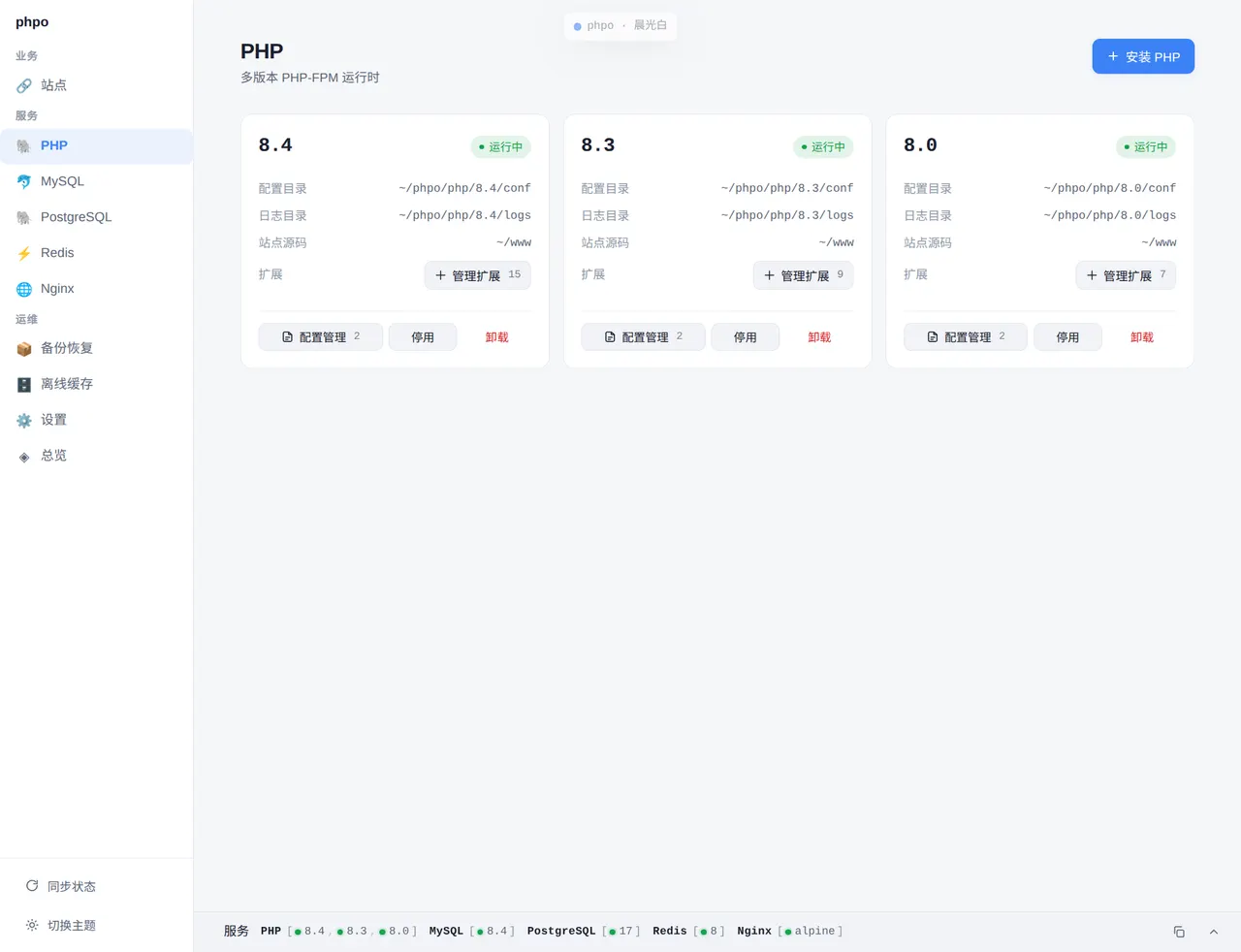Open 管理扩展 for PHP 8.0
The image size is (1241, 952).
pyautogui.click(x=1126, y=275)
